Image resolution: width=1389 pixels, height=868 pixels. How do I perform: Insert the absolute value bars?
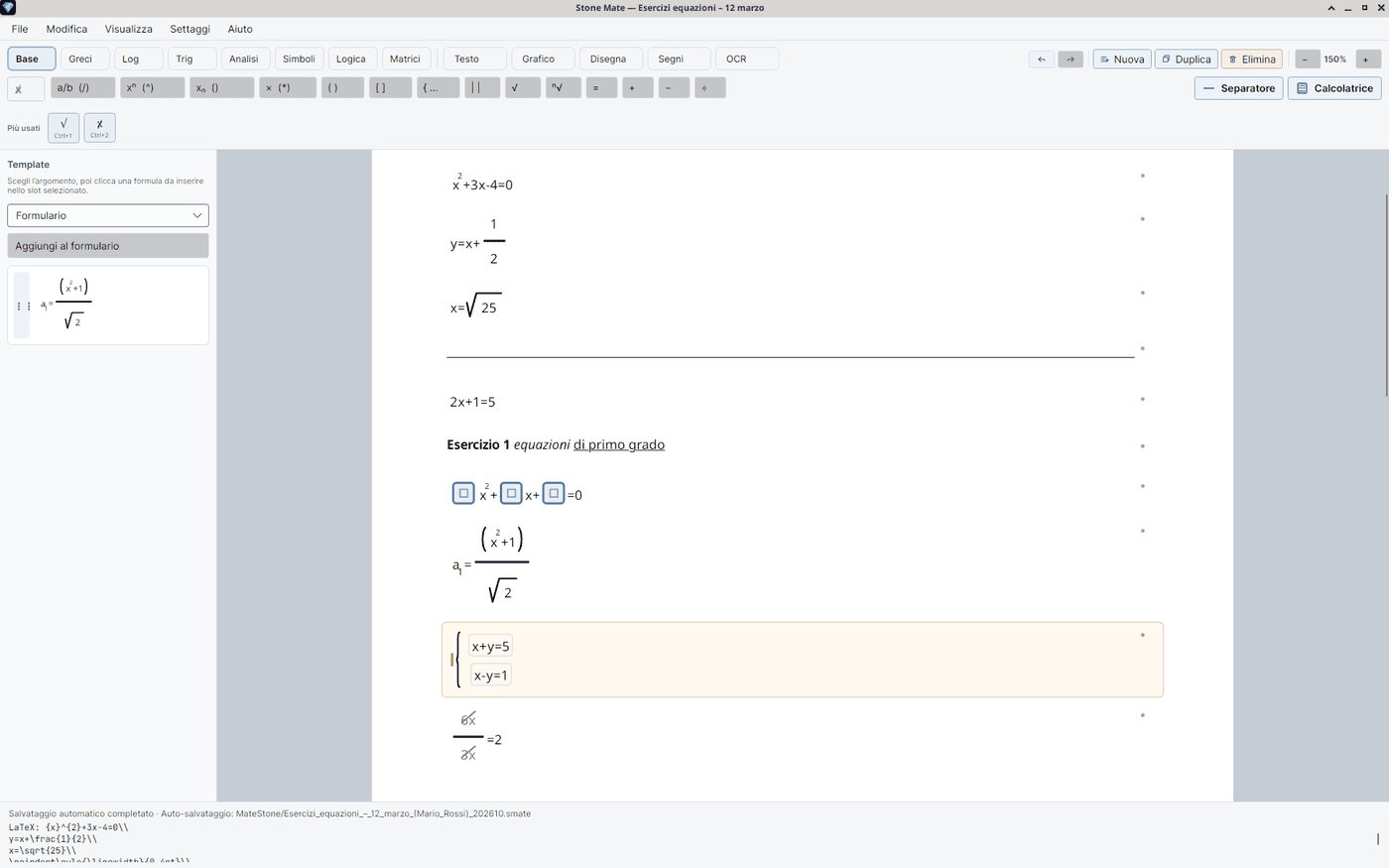tap(482, 87)
